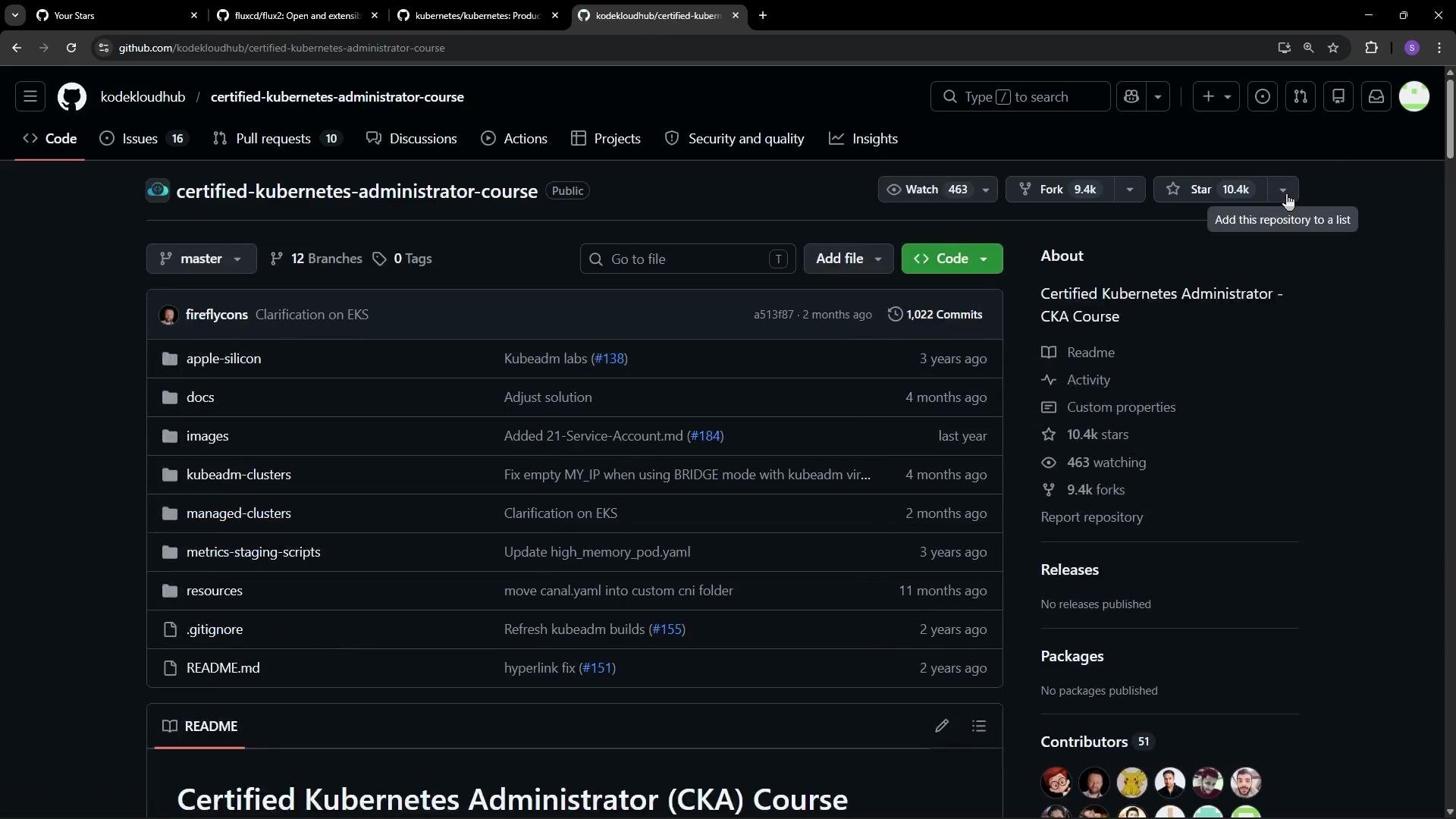Viewport: 1456px width, 819px height.
Task: Click the search box 'Type / to search'
Action: point(1020,96)
